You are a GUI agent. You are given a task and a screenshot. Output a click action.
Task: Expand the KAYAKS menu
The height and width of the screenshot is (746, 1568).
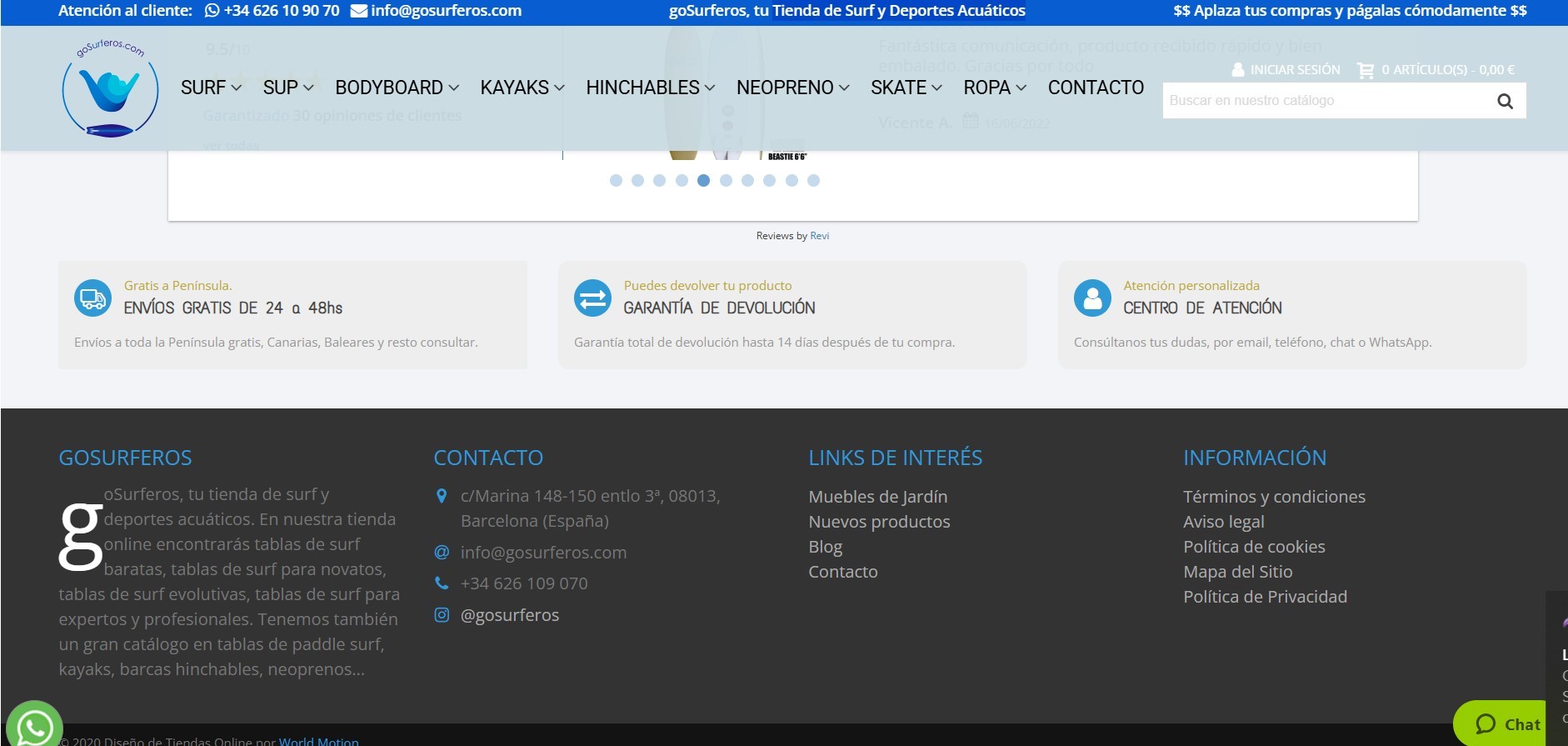click(522, 88)
